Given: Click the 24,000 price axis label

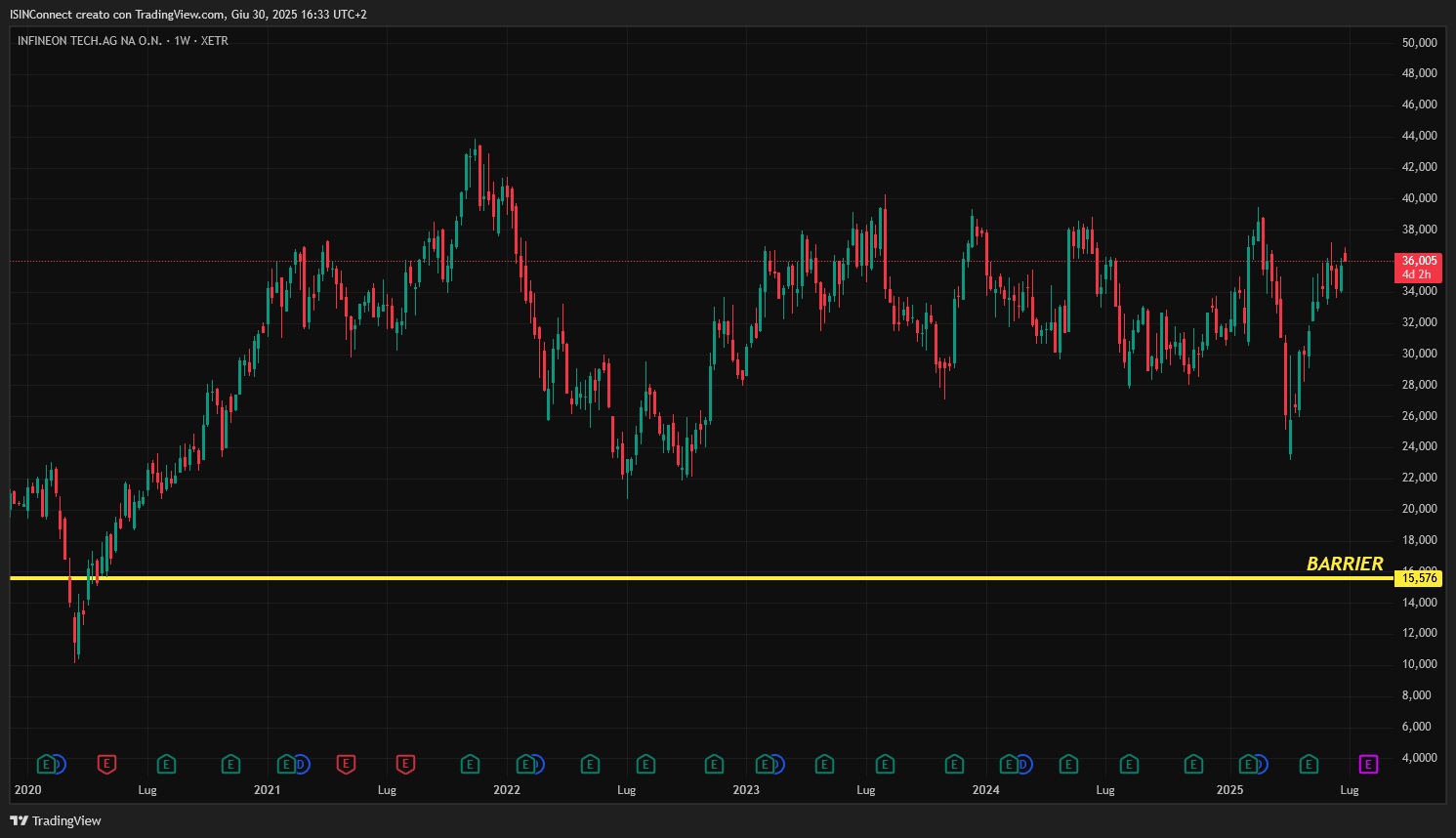Looking at the screenshot, I should click(1419, 446).
